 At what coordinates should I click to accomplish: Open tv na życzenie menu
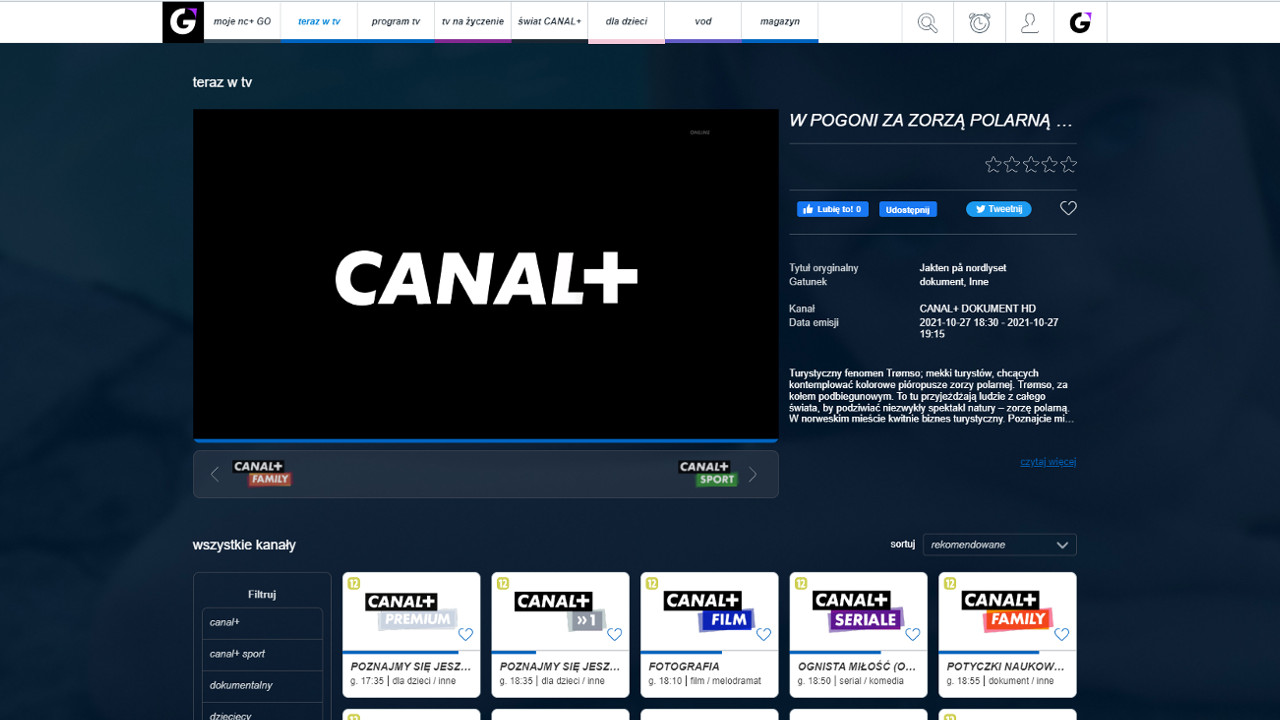click(x=473, y=21)
